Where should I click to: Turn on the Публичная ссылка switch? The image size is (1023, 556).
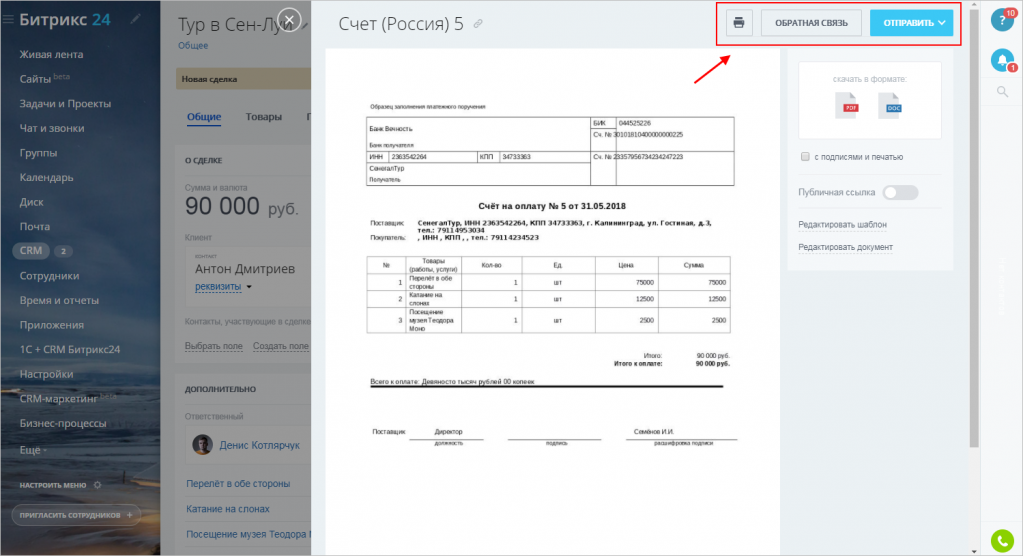pos(900,193)
